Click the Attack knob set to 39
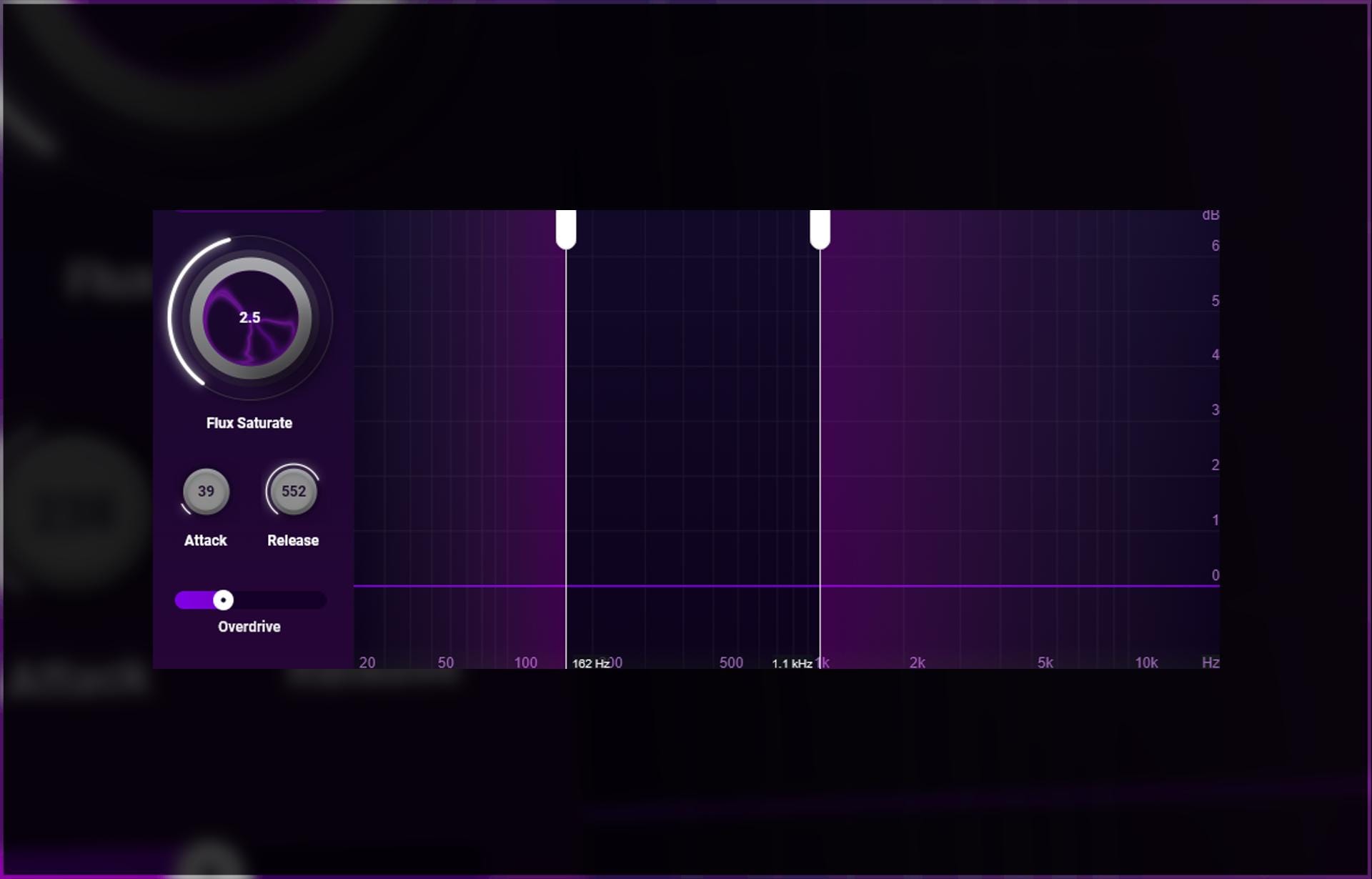 206,492
